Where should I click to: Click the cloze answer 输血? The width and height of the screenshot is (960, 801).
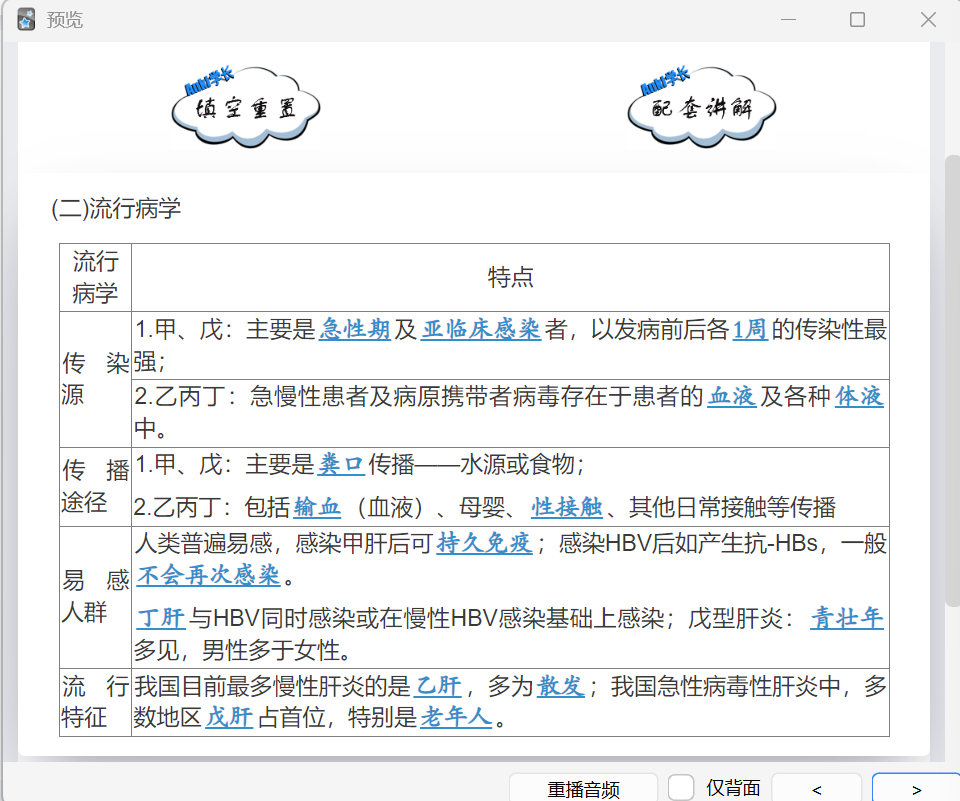pyautogui.click(x=317, y=507)
